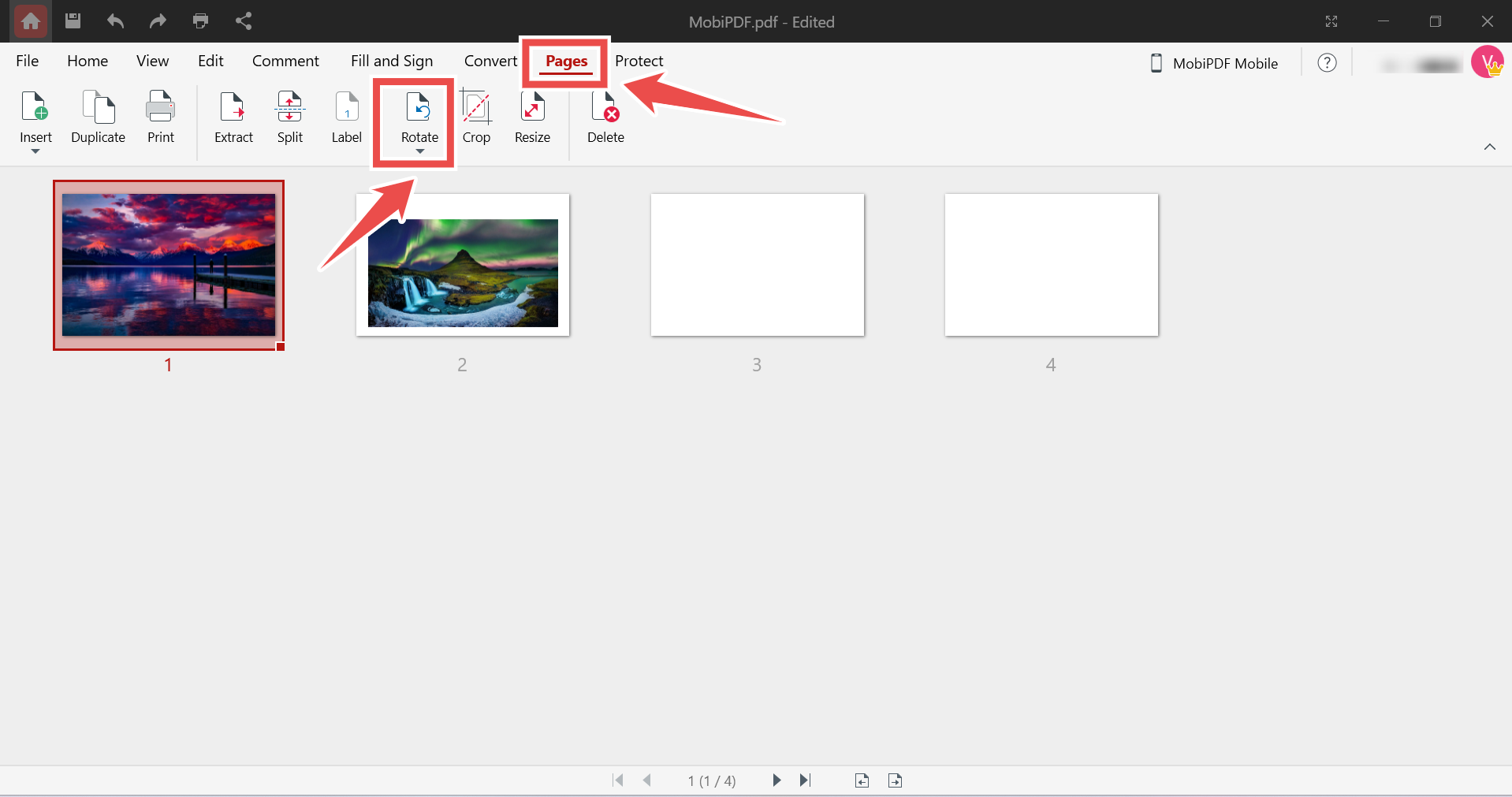The height and width of the screenshot is (797, 1512).
Task: Switch to the Fill and Sign tab
Action: [392, 61]
